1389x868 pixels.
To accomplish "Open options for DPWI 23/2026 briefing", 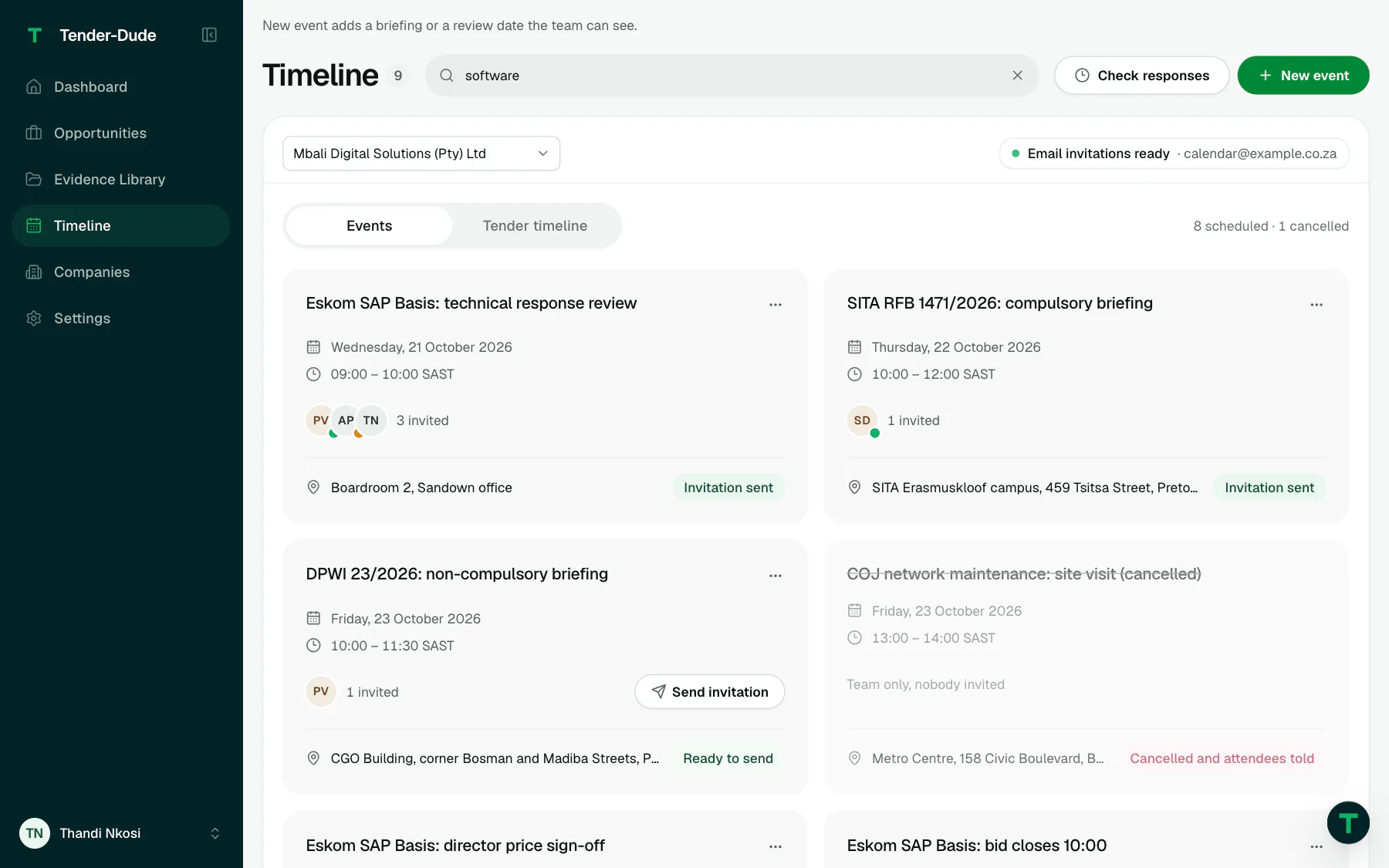I will point(775,576).
